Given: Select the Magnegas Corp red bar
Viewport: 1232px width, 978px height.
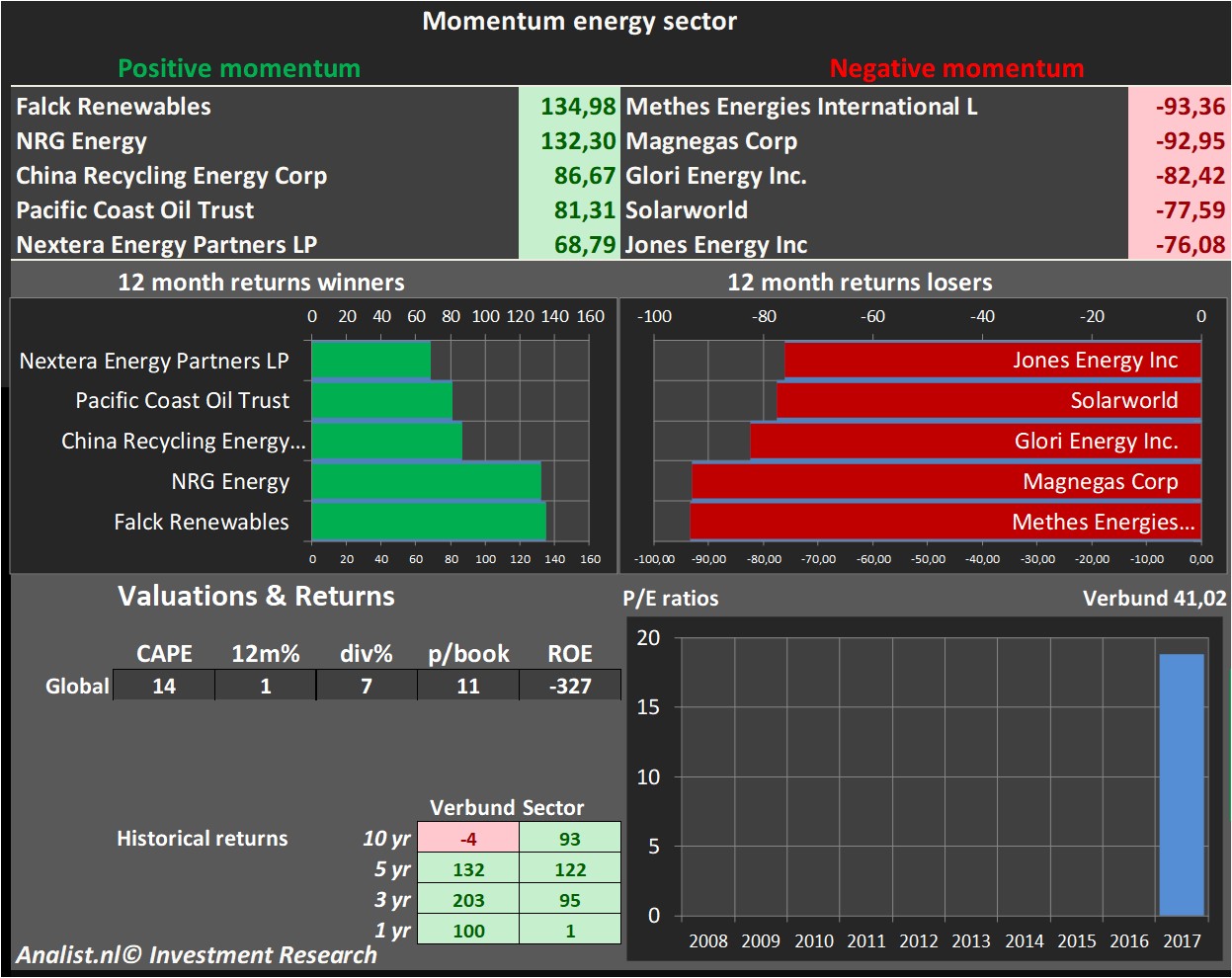Looking at the screenshot, I should point(945,481).
